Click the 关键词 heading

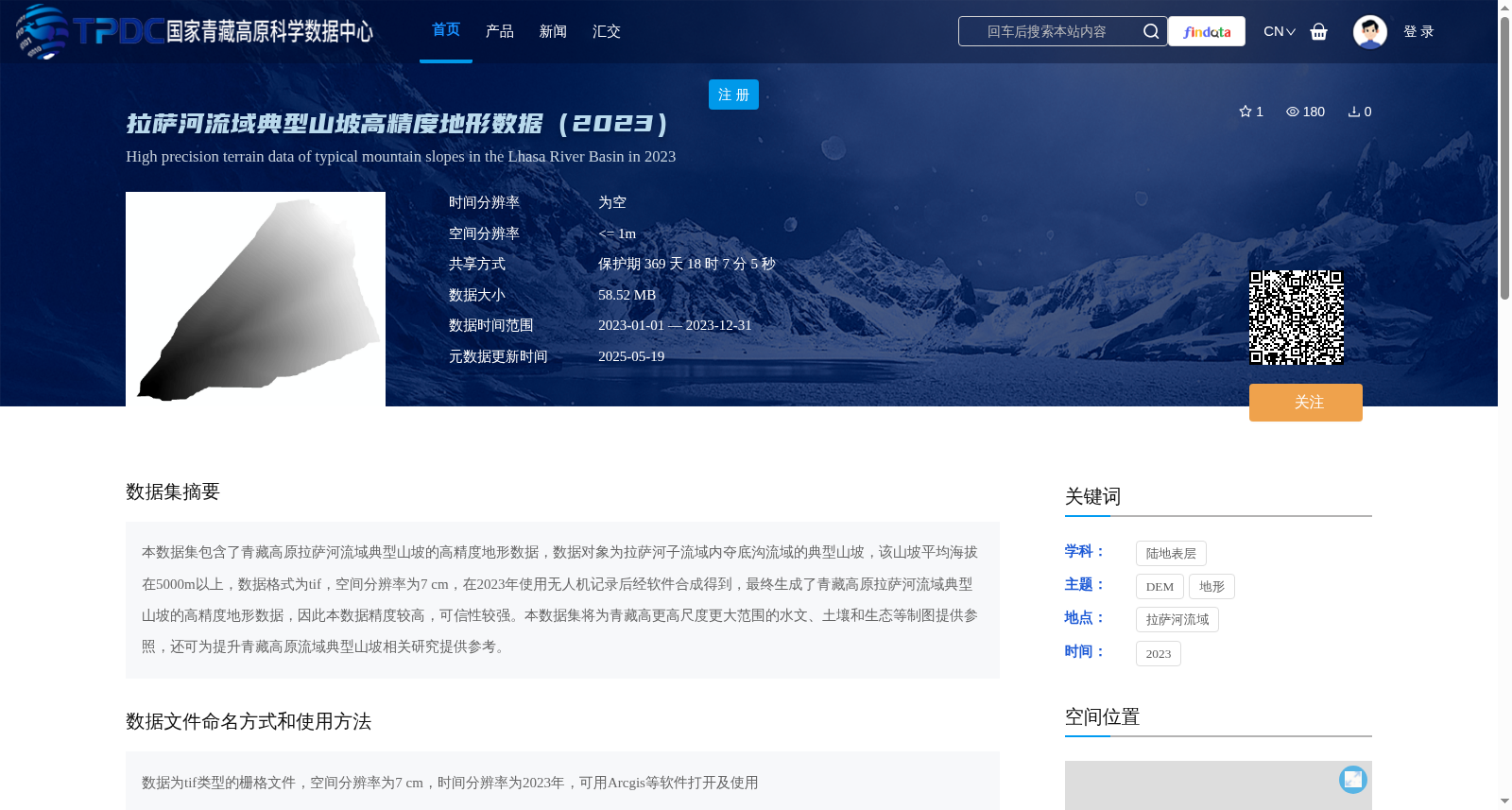(1092, 496)
